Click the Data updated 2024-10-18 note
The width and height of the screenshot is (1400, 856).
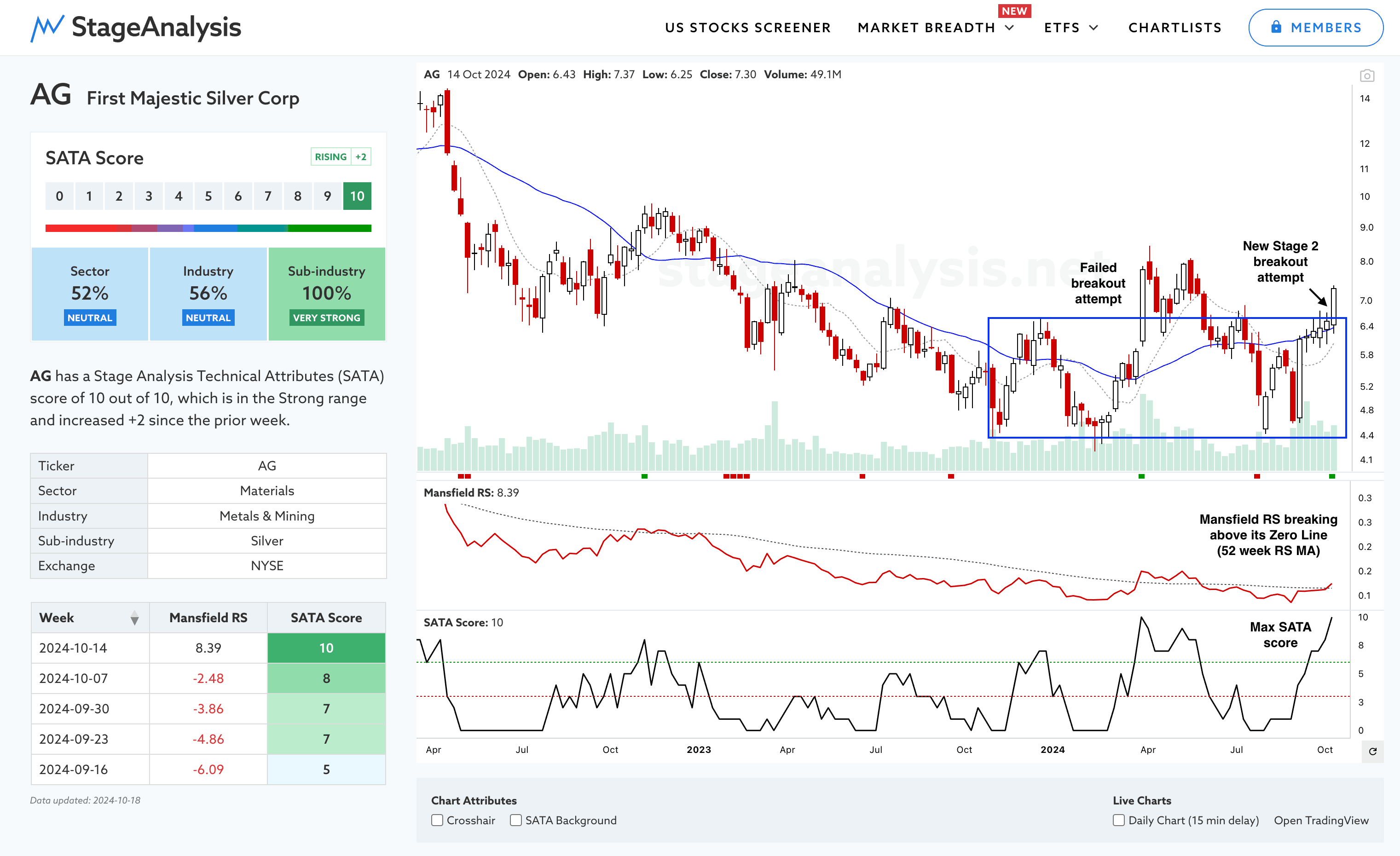85,800
